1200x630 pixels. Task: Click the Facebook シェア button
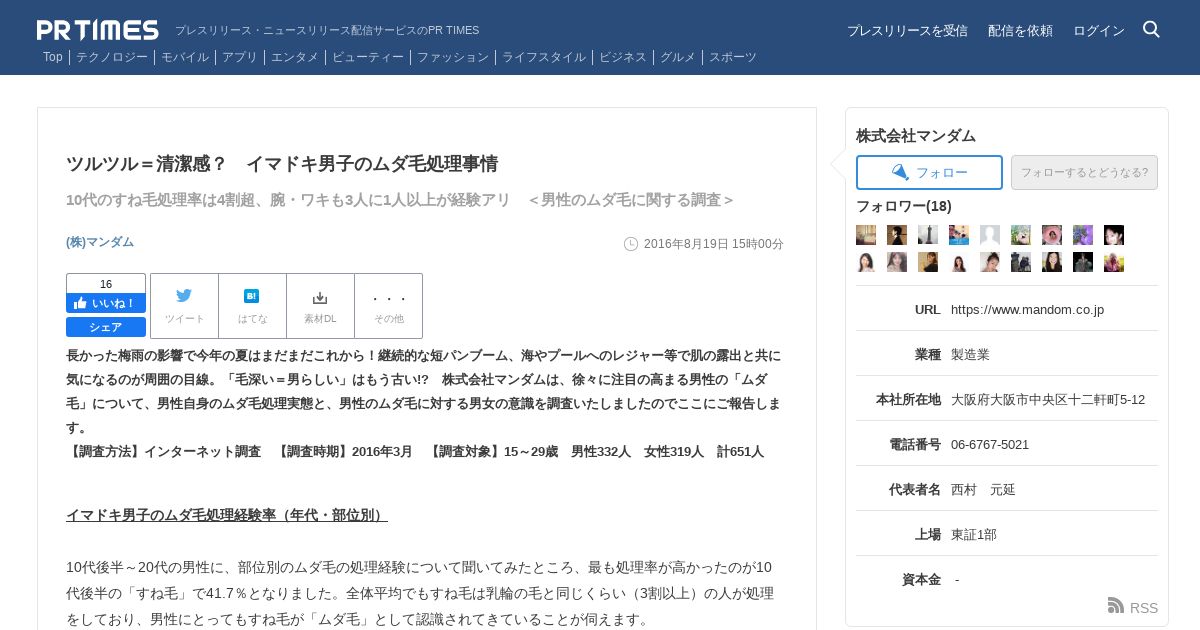tap(106, 327)
